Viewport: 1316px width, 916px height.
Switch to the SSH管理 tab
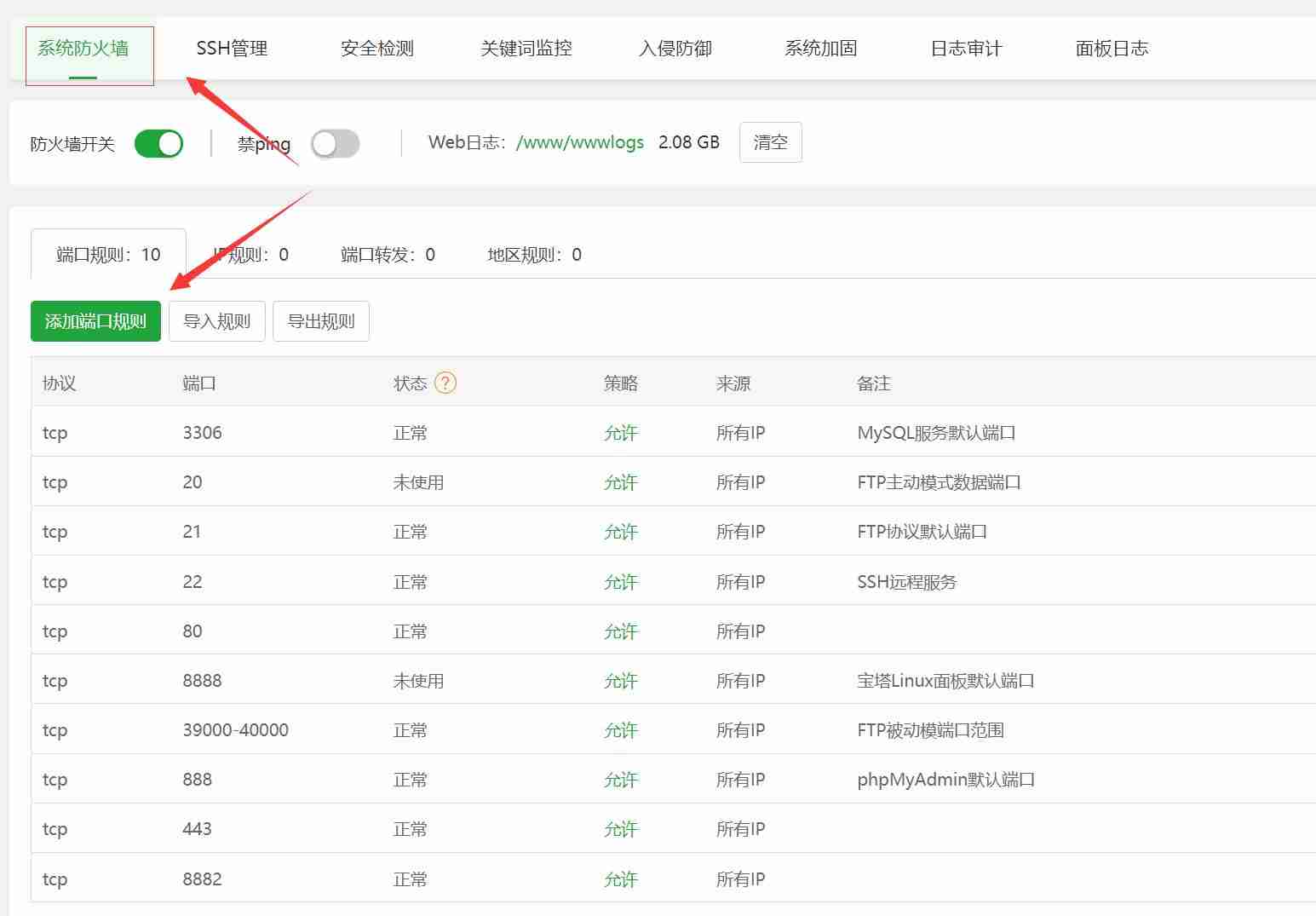pyautogui.click(x=232, y=49)
